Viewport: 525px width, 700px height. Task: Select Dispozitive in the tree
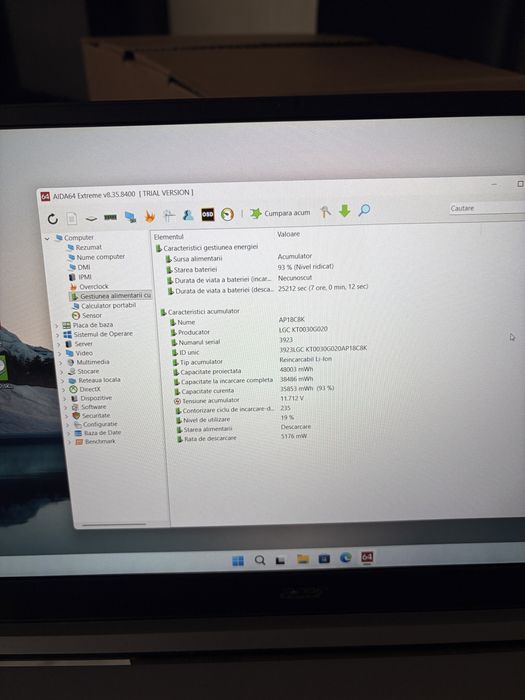[x=92, y=398]
